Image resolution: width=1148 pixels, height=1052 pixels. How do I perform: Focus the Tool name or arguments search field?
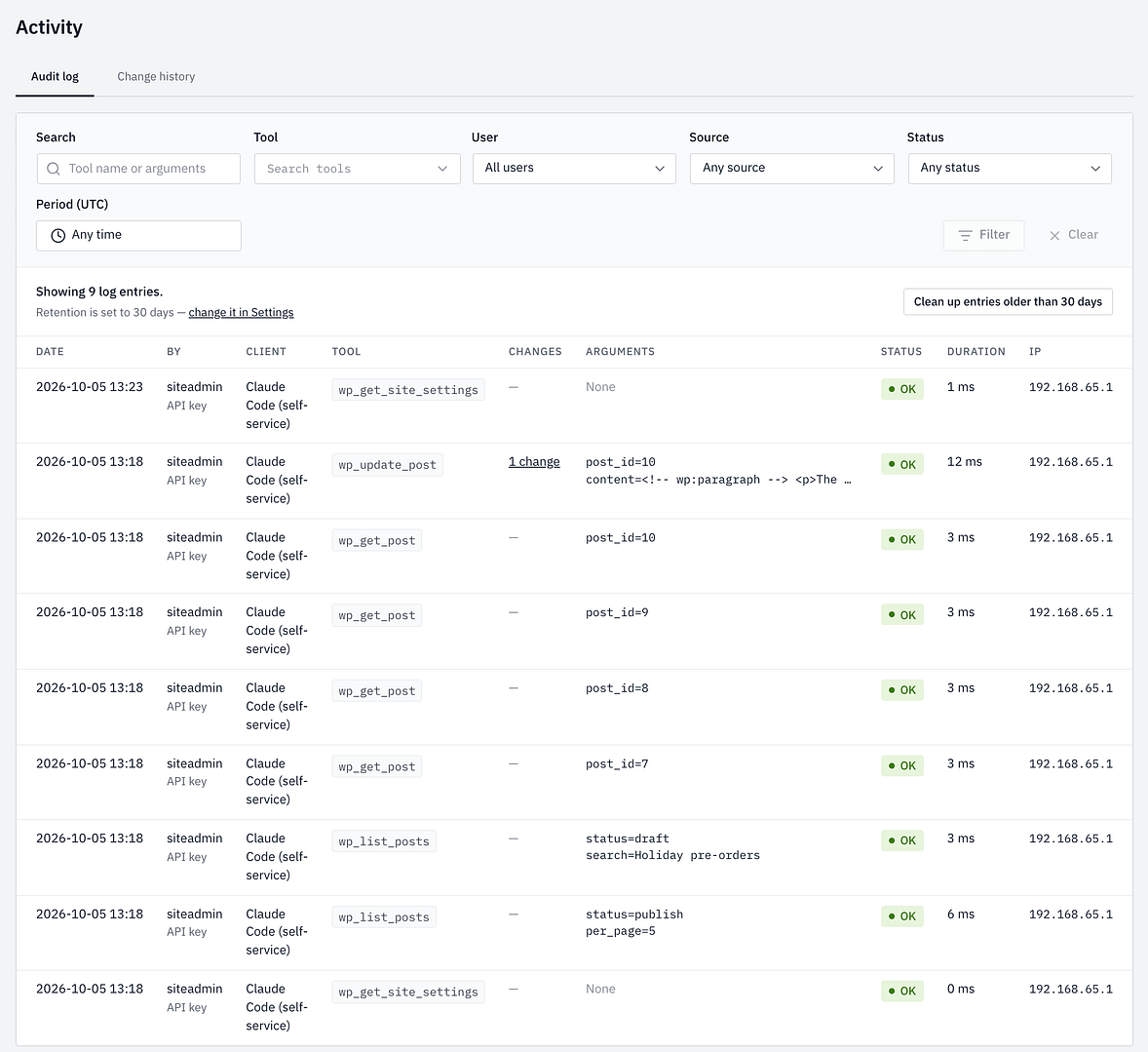[138, 169]
